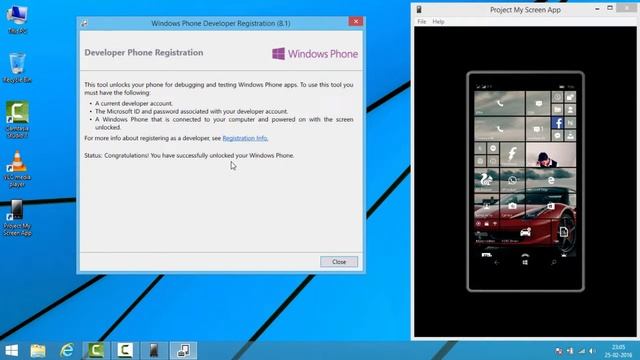Tap the Store tile on phone screen
Screen dimensions: 640x360
click(551, 206)
